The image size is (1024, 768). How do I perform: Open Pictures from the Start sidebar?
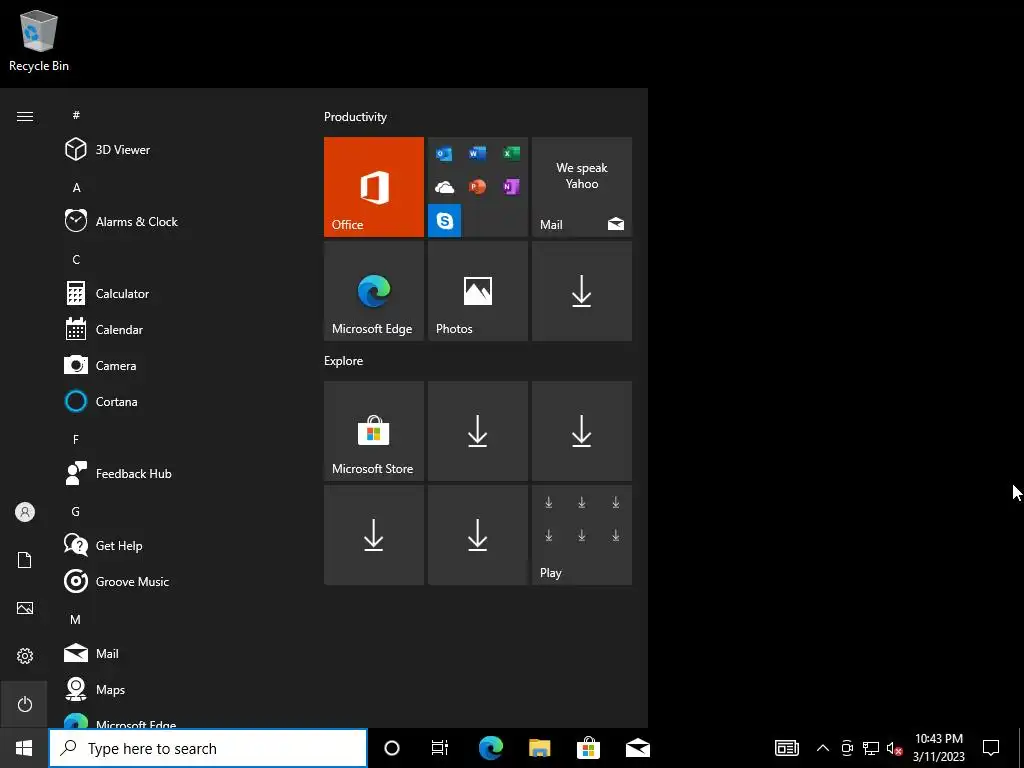[x=25, y=608]
